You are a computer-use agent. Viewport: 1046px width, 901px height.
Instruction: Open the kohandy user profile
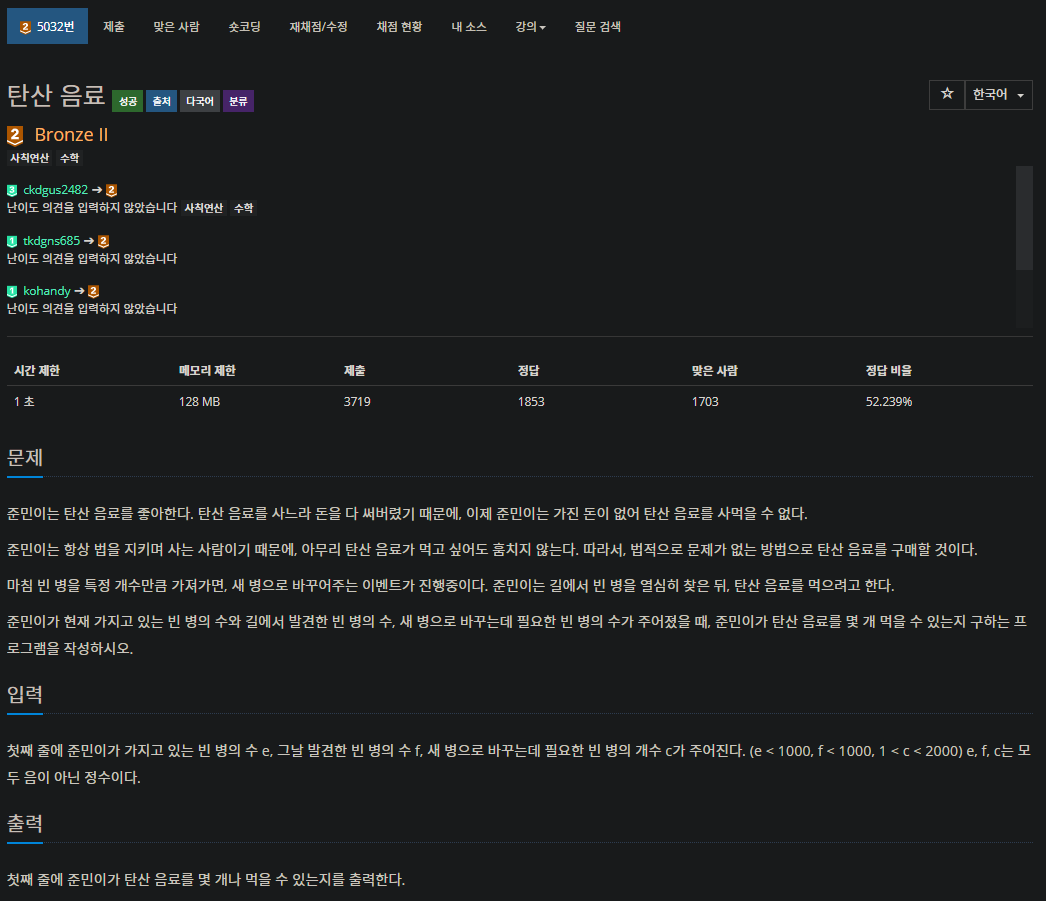pyautogui.click(x=47, y=291)
